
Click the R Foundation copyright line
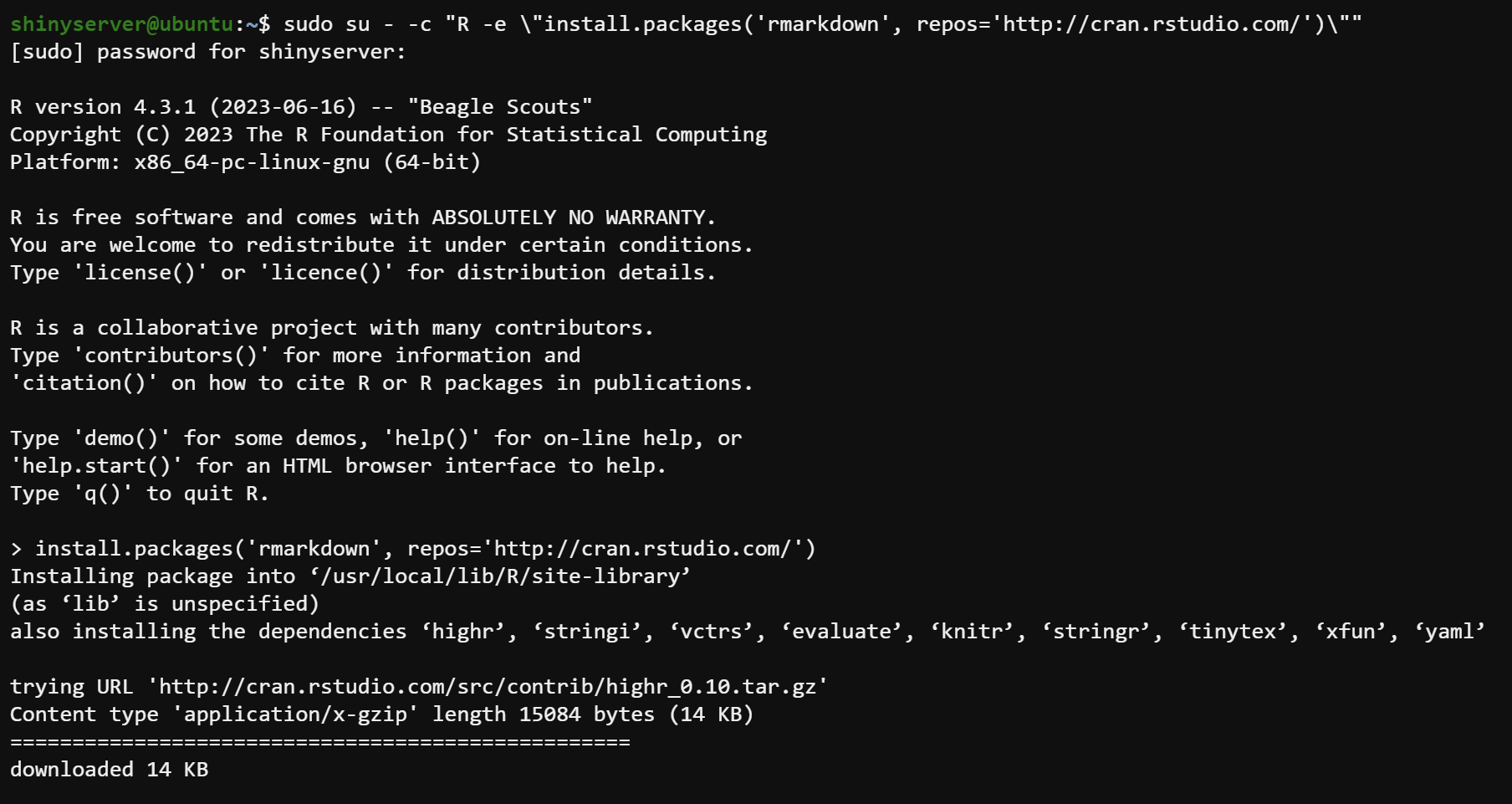coord(388,135)
